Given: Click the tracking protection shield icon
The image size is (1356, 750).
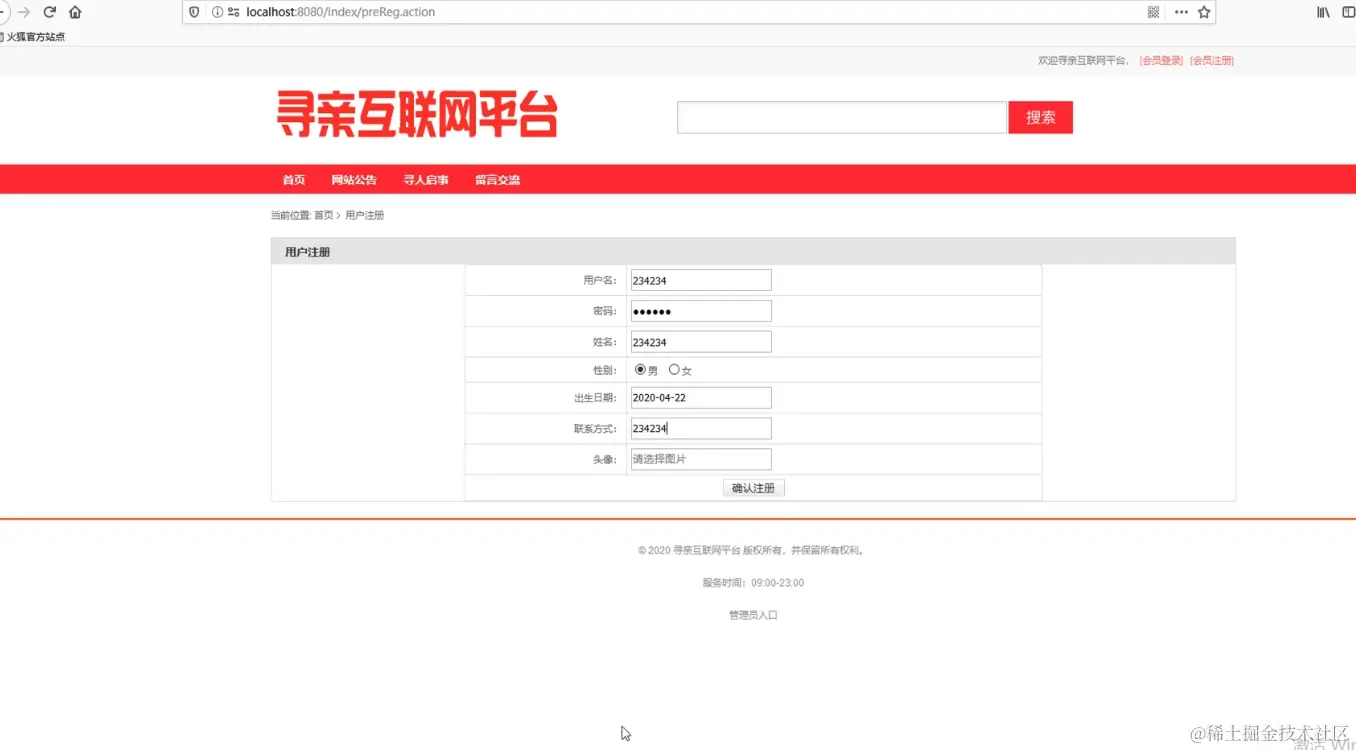Looking at the screenshot, I should point(195,12).
